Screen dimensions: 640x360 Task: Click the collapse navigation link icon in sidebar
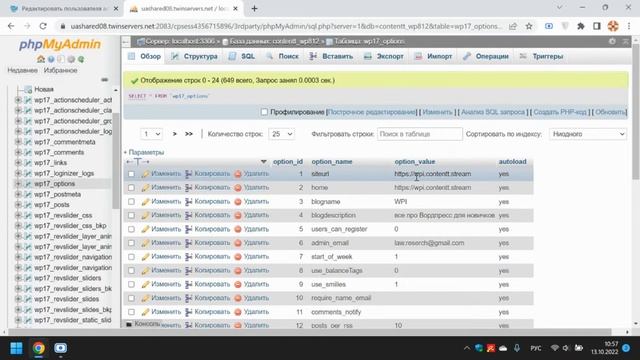point(105,80)
